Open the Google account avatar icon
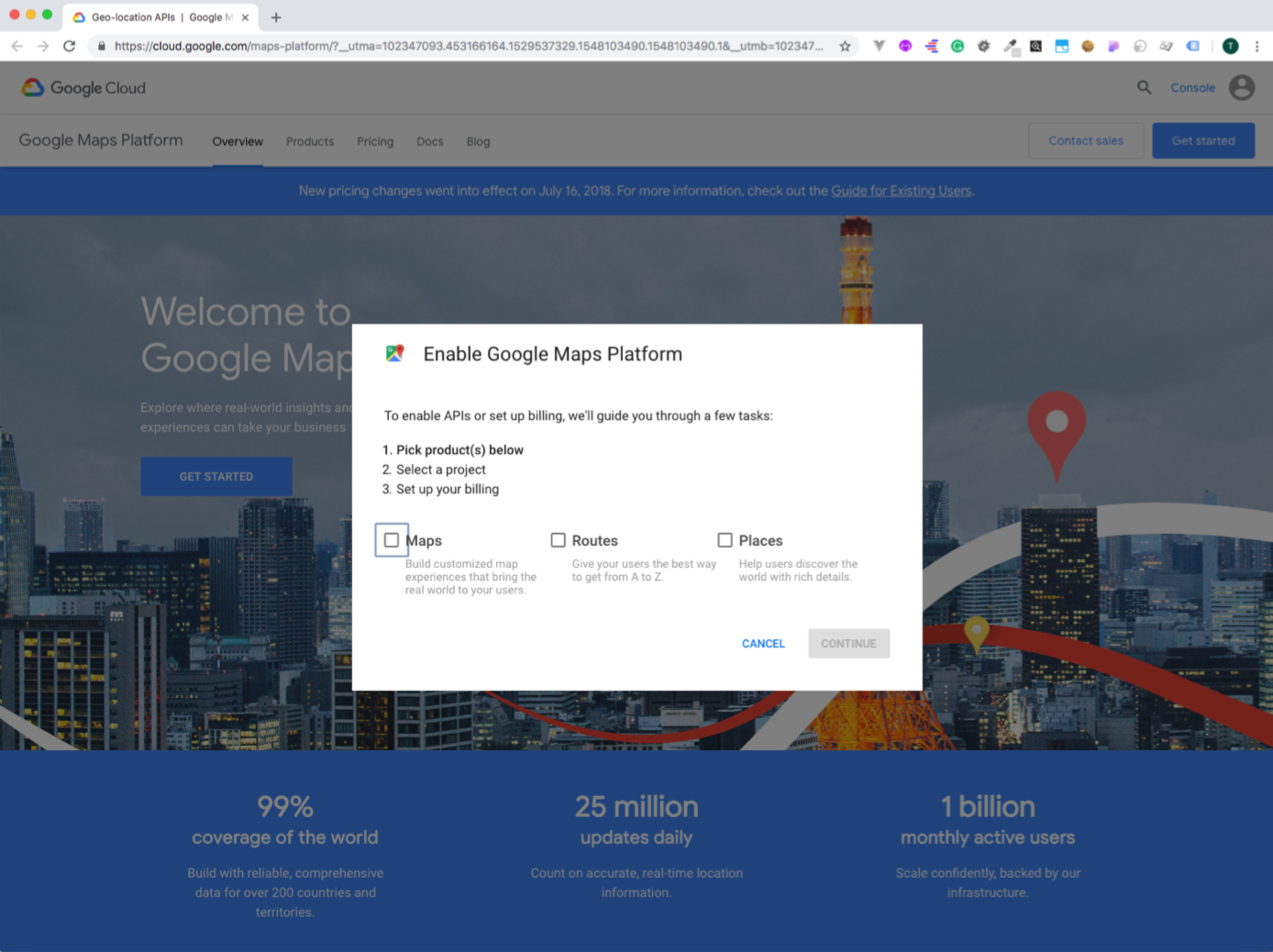 point(1242,87)
